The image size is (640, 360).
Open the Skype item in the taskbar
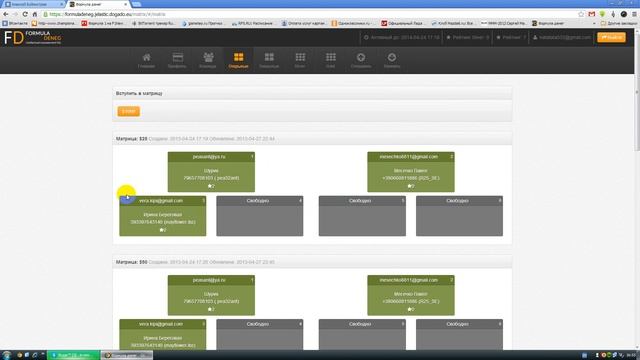coord(73,355)
